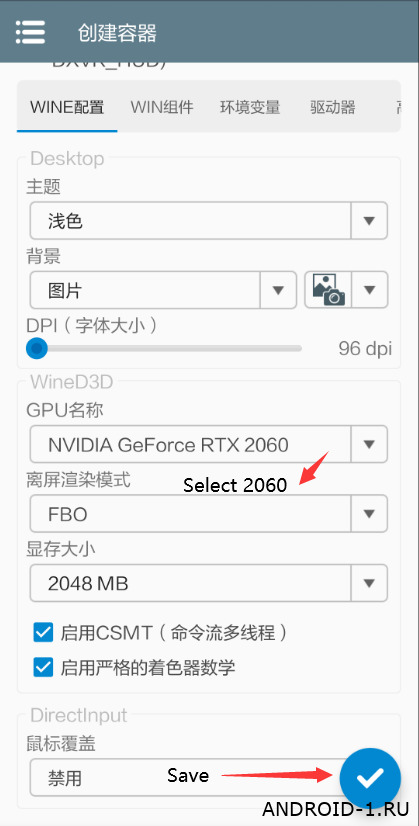Click the NVIDIA GeForce RTX 2060 field
The image size is (419, 826).
(x=190, y=444)
